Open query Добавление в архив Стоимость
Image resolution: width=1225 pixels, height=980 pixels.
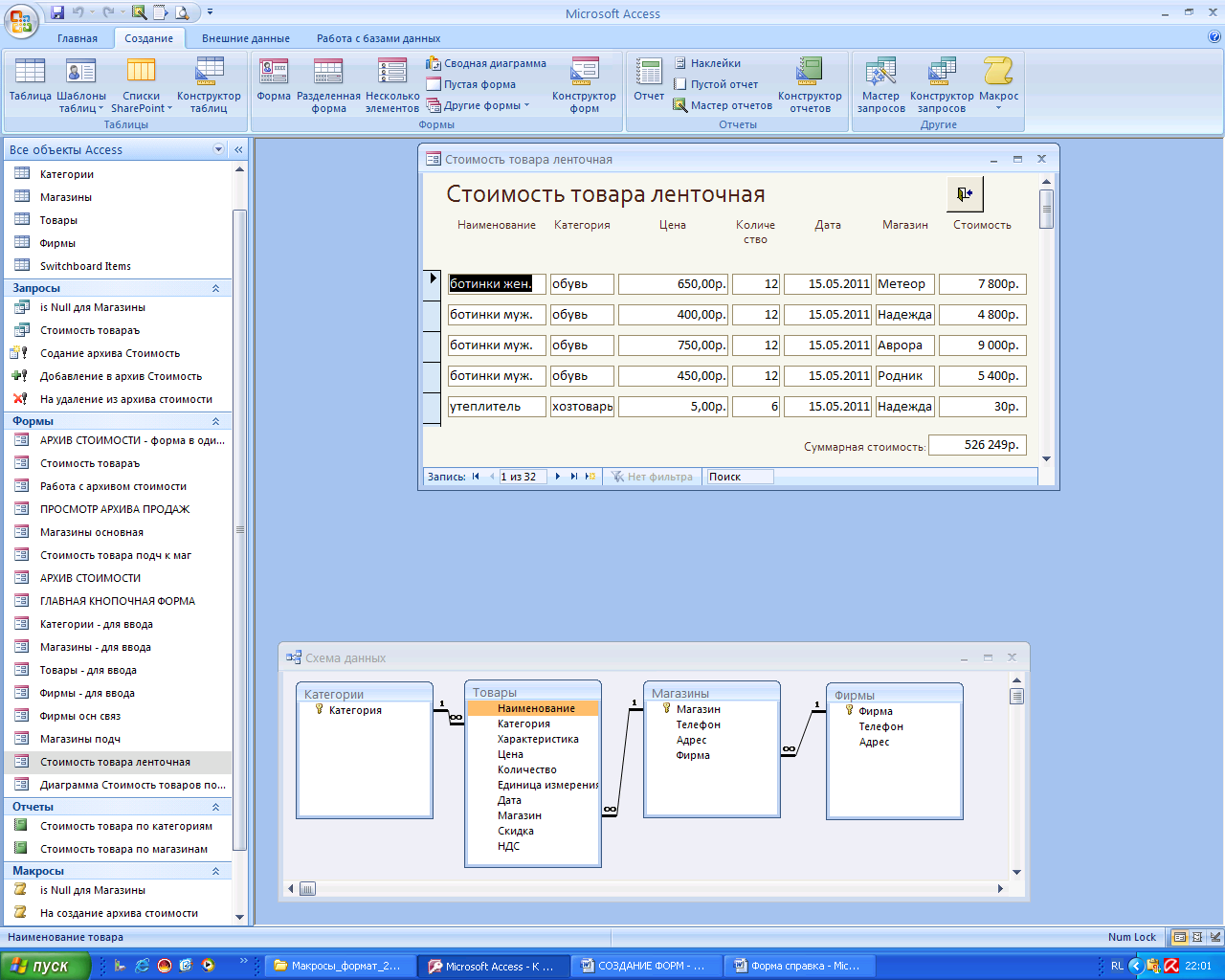pyautogui.click(x=118, y=376)
